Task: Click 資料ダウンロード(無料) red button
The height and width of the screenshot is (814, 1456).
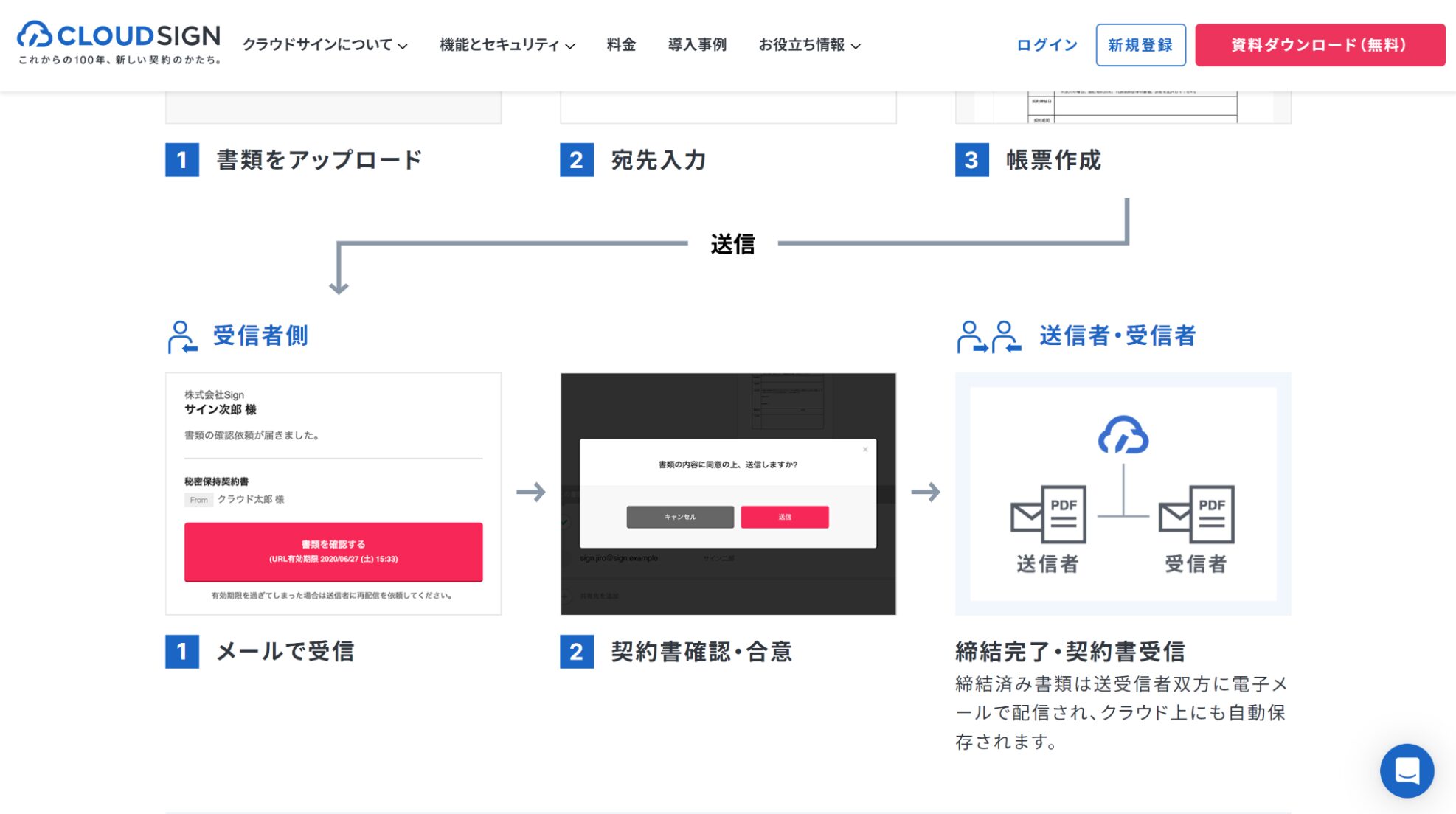Action: (1319, 45)
